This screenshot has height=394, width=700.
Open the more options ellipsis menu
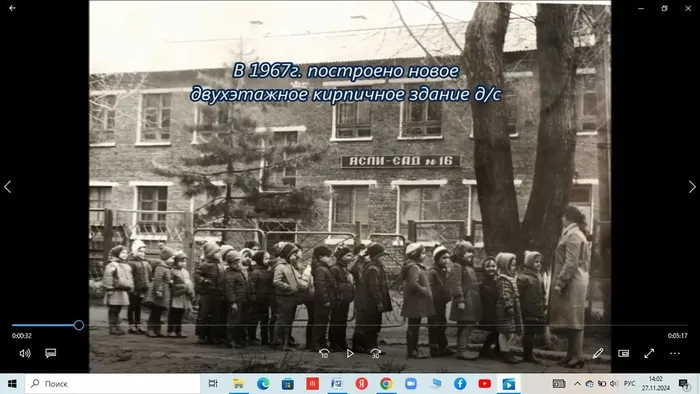point(675,353)
